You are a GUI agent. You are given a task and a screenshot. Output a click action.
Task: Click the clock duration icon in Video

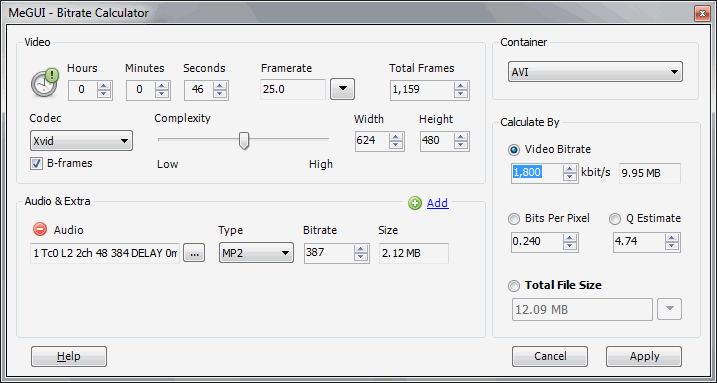[x=45, y=83]
